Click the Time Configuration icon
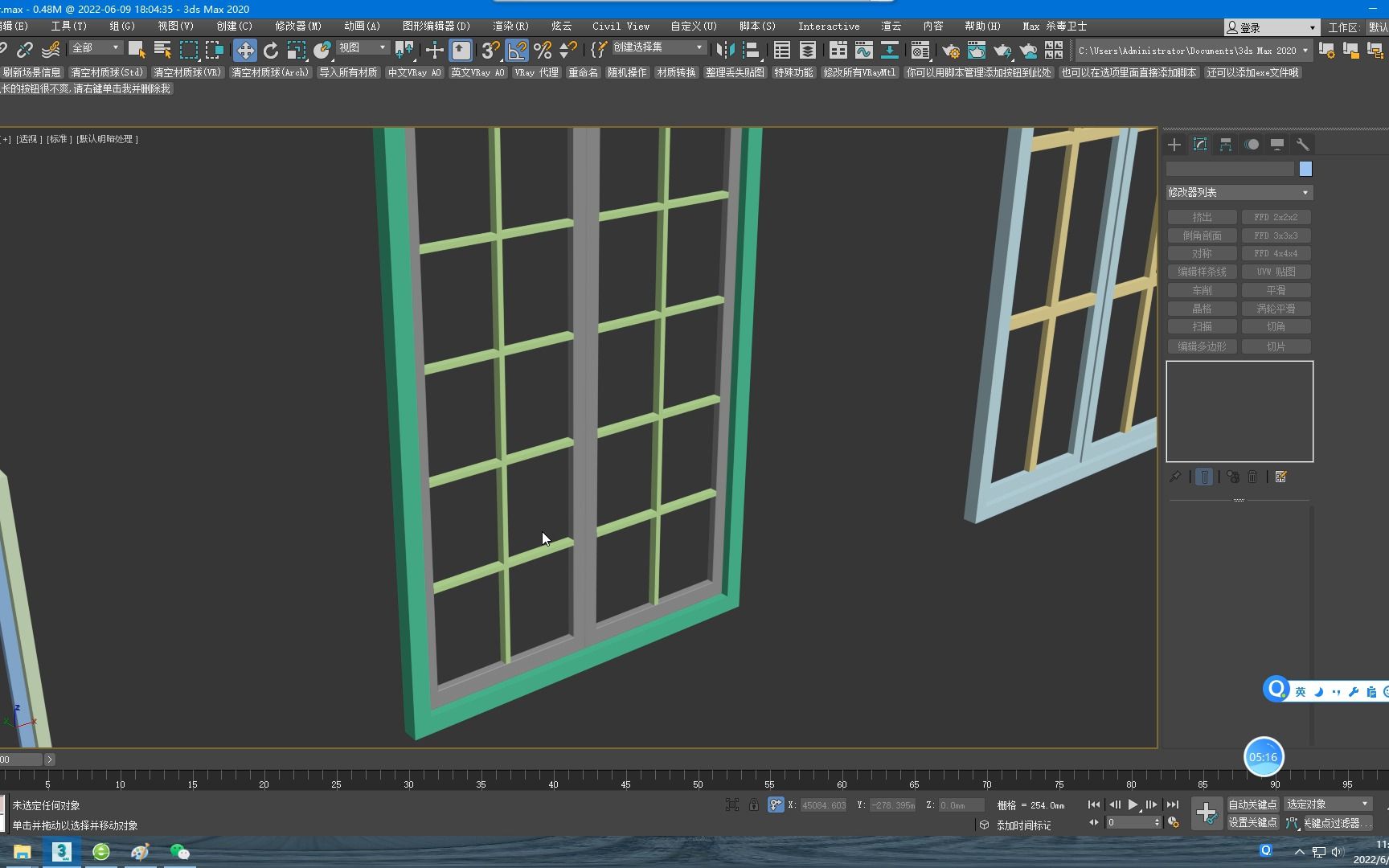1389x868 pixels. [x=1174, y=822]
